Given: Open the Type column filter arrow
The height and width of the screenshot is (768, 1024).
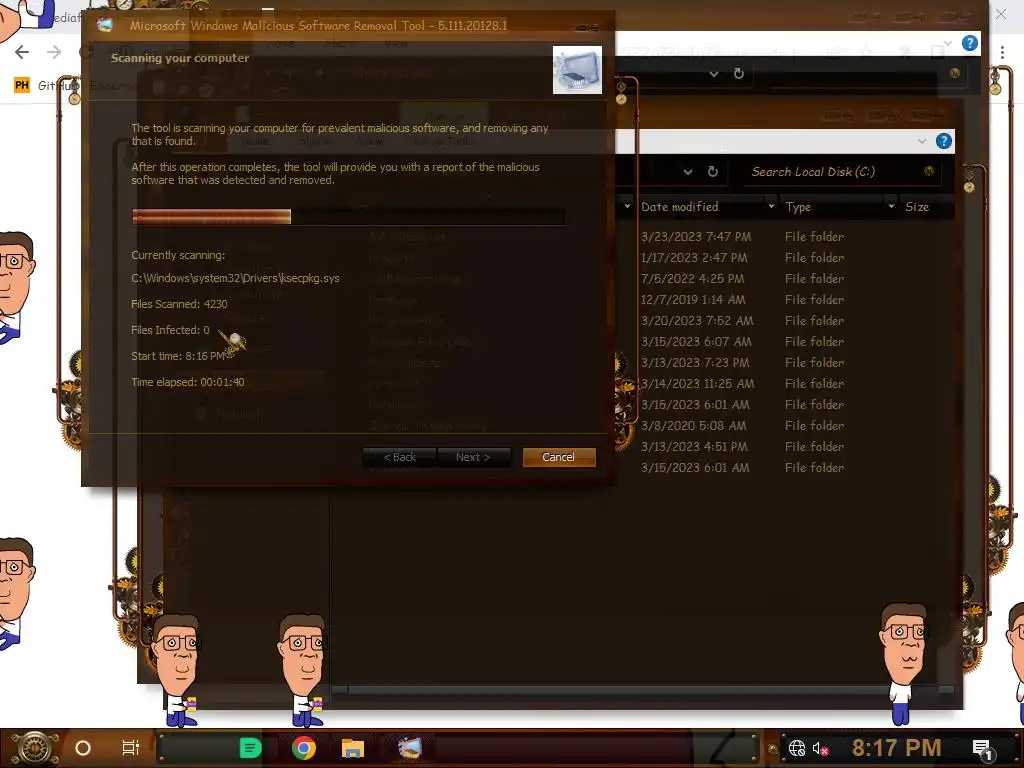Looking at the screenshot, I should point(891,206).
